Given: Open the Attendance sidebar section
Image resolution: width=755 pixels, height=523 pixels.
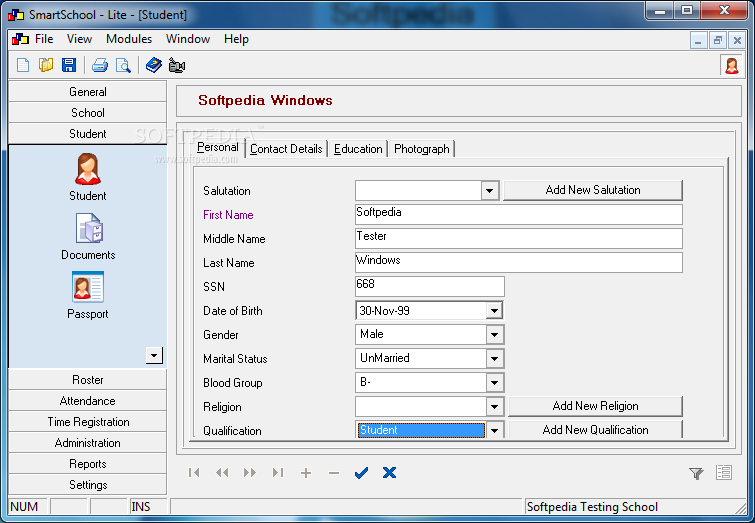Looking at the screenshot, I should [88, 401].
